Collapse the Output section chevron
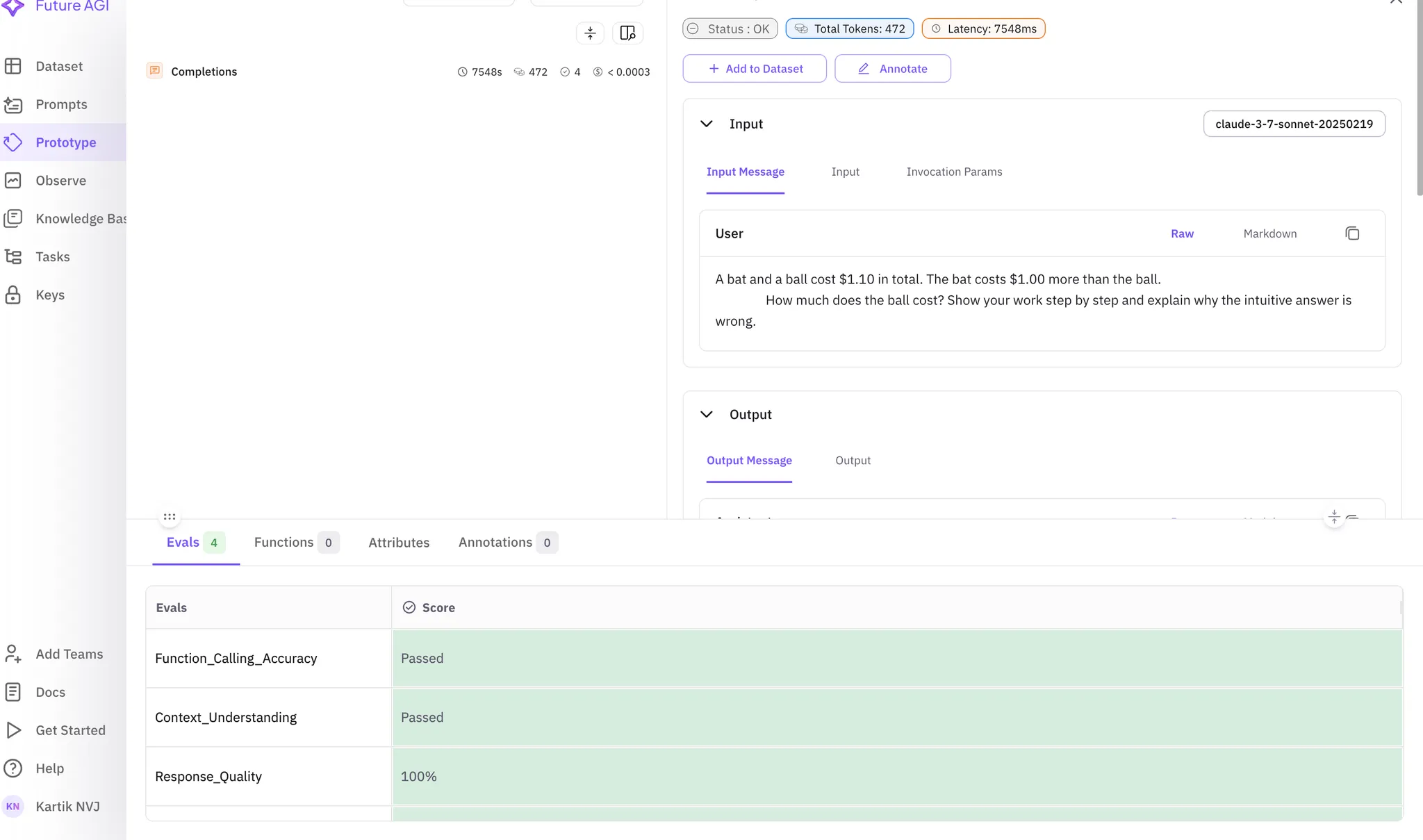This screenshot has height=840, width=1423. pyautogui.click(x=706, y=414)
